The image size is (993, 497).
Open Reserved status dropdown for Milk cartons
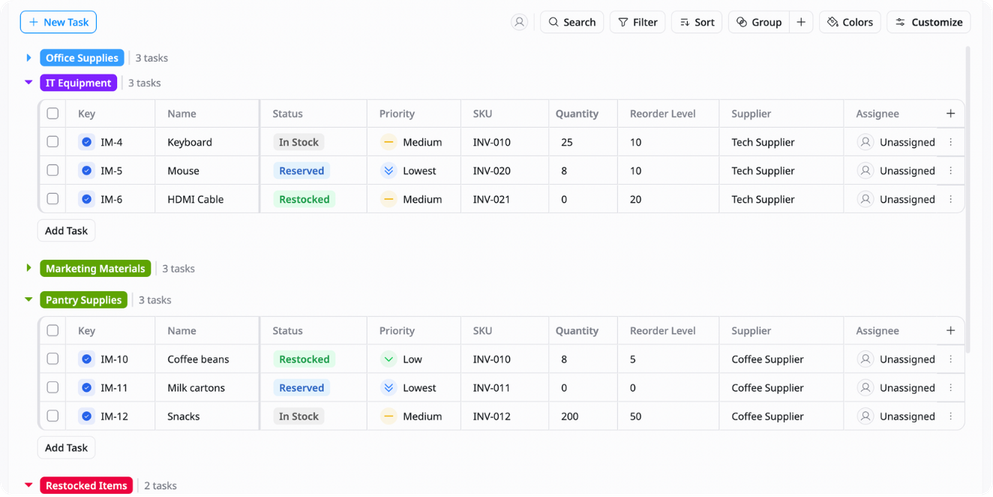[301, 387]
